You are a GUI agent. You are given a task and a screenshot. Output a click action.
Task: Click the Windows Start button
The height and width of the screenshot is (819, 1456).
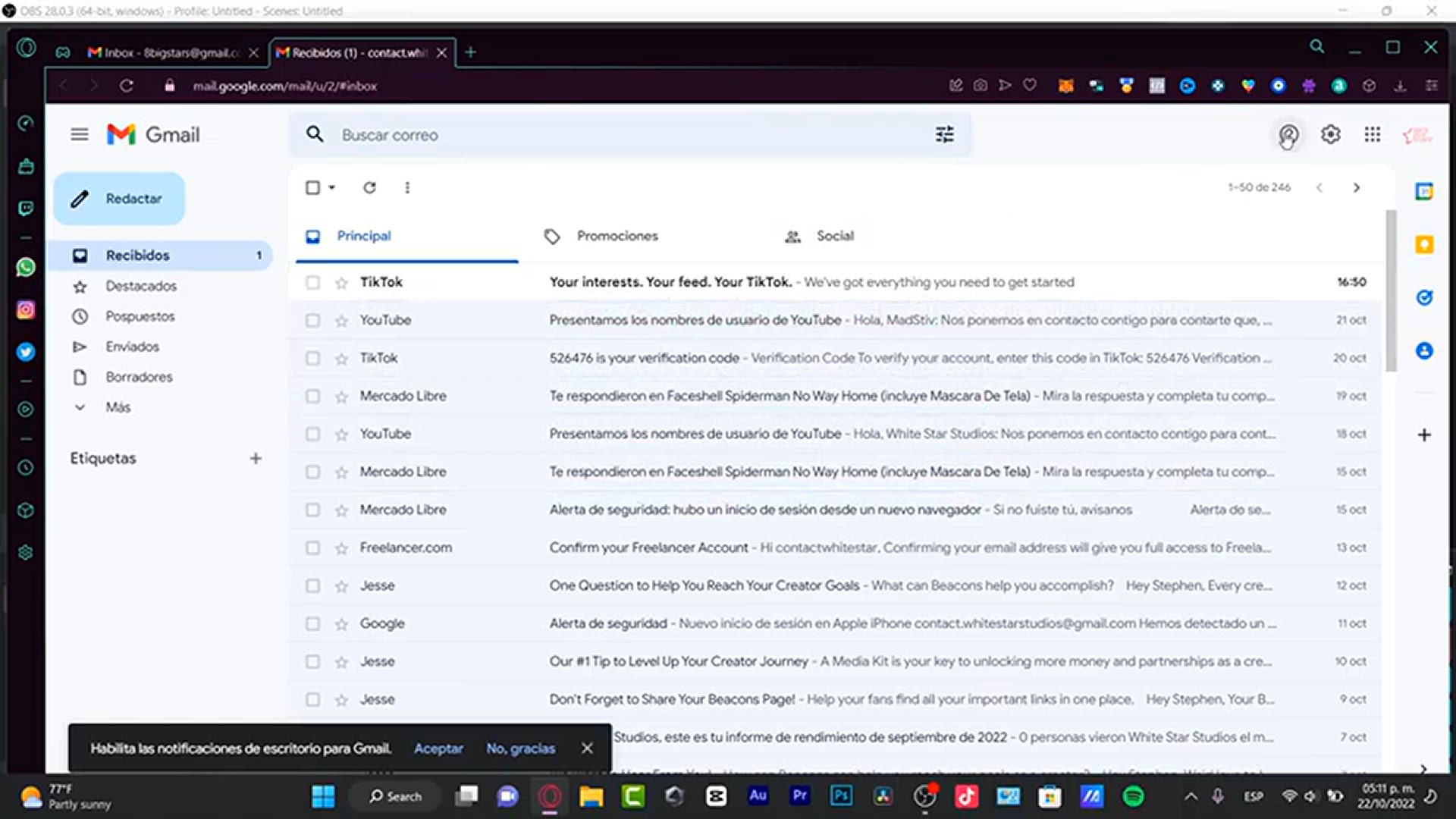(323, 796)
